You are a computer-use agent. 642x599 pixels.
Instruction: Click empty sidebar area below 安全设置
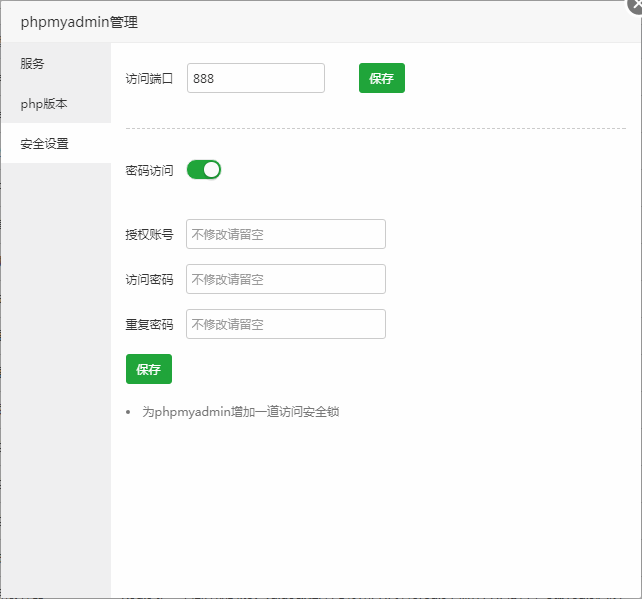tap(55, 380)
